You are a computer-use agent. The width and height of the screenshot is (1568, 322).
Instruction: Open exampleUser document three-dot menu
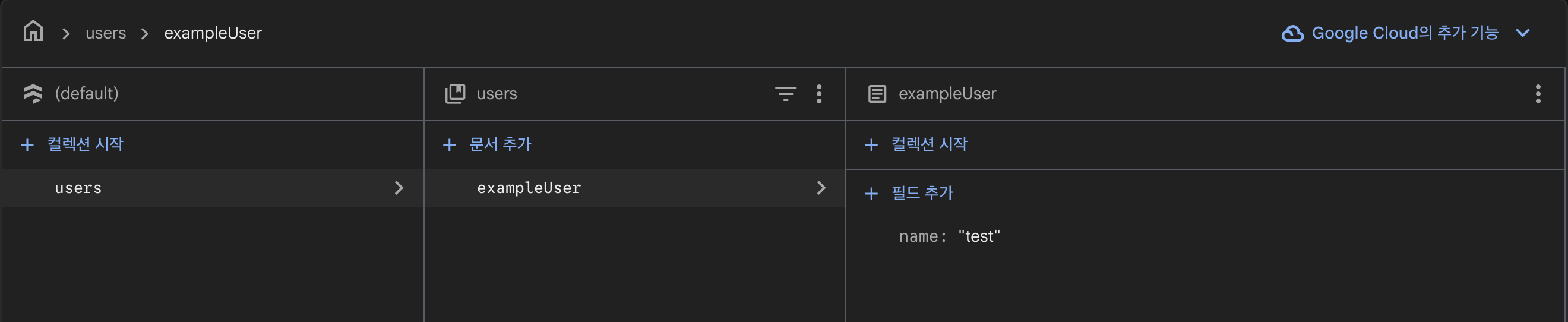1538,94
